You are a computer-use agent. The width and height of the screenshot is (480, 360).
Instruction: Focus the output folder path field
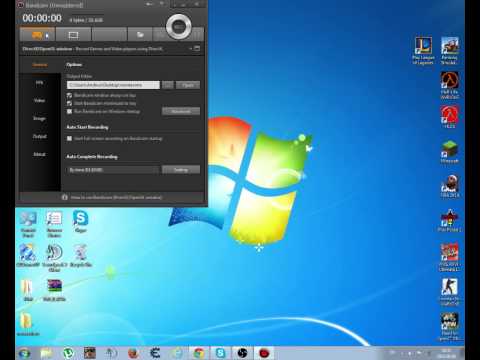pos(113,85)
